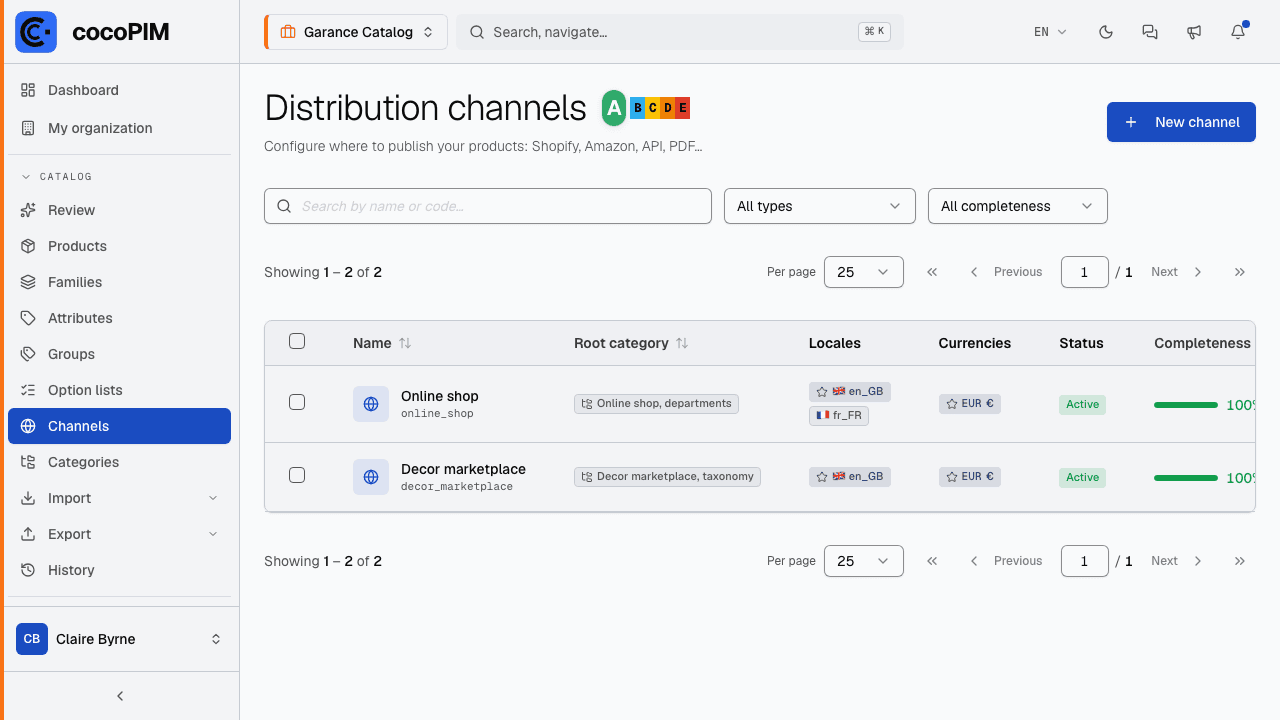Open Claire Byrne user menu

point(120,639)
